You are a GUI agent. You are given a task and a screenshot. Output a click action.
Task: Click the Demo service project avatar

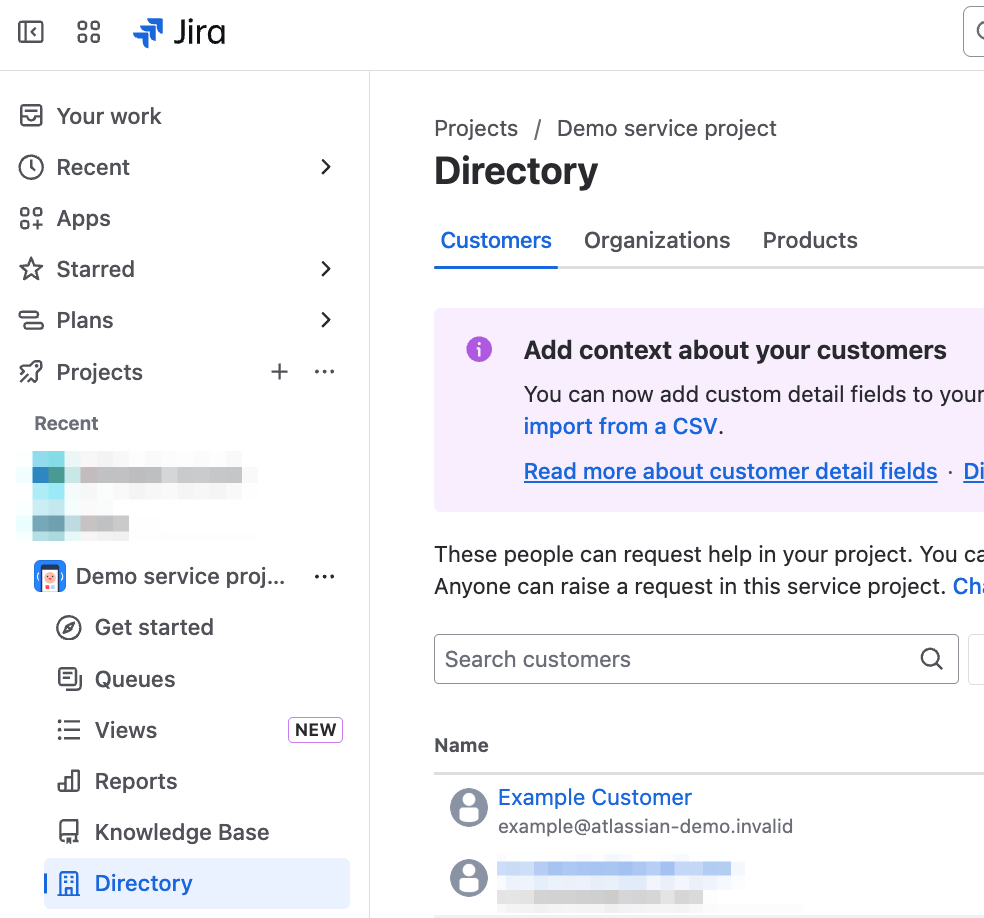tap(50, 576)
